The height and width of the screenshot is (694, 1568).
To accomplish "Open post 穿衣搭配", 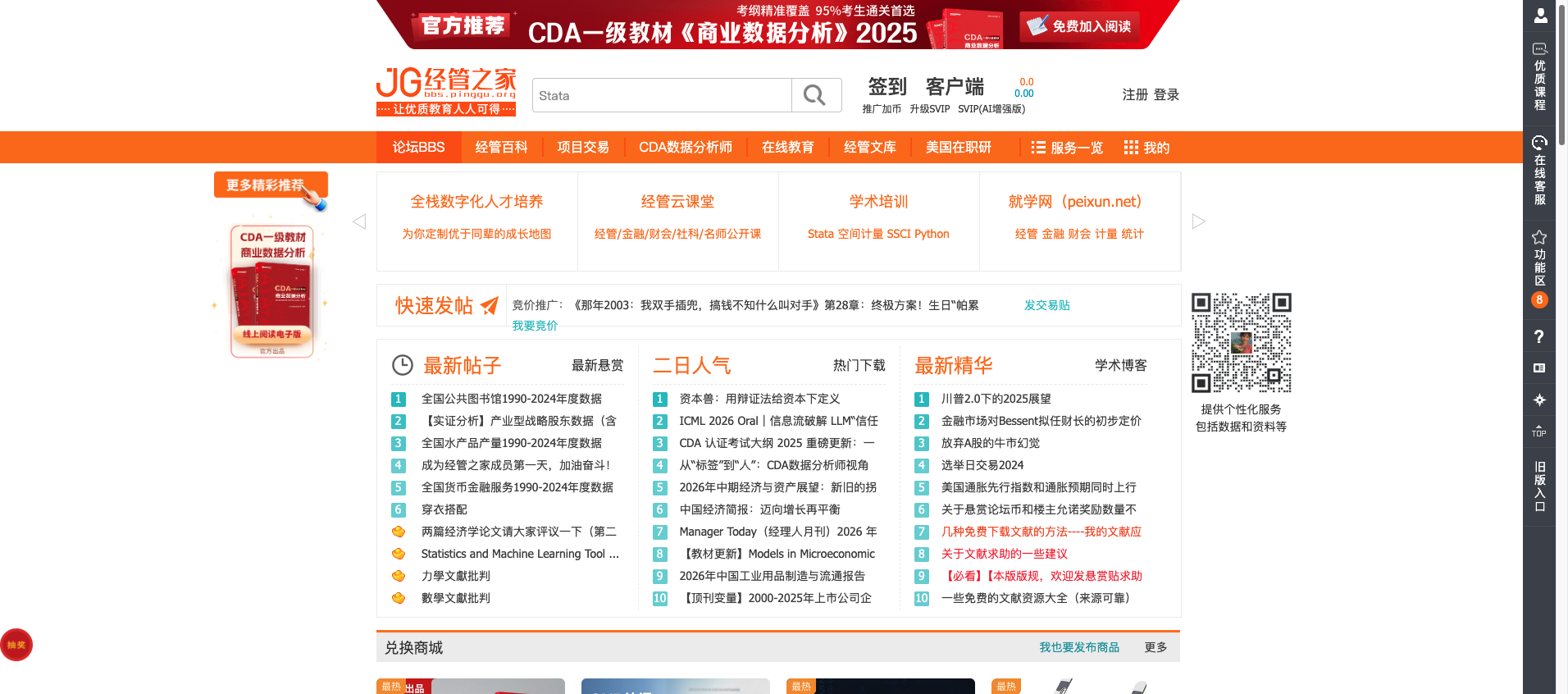I will point(444,509).
